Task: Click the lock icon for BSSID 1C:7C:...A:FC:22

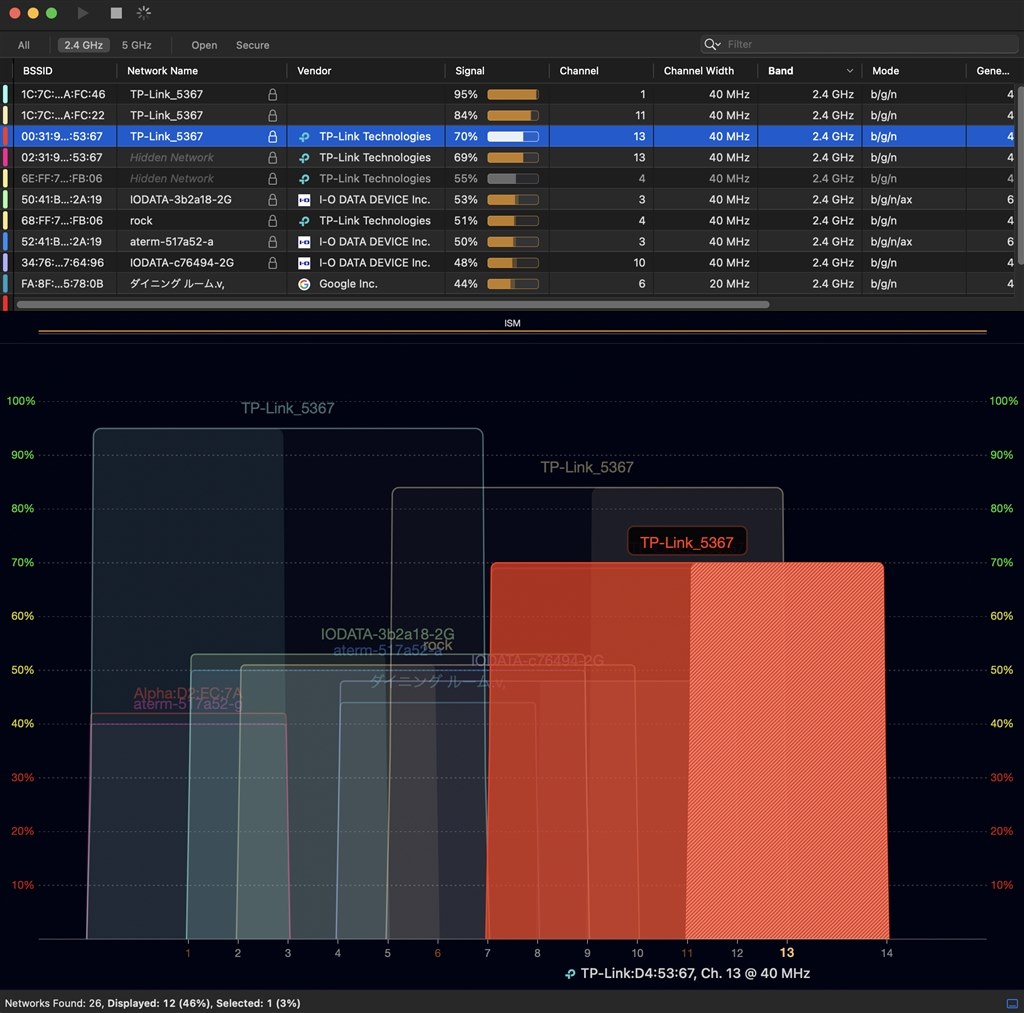Action: (x=272, y=115)
